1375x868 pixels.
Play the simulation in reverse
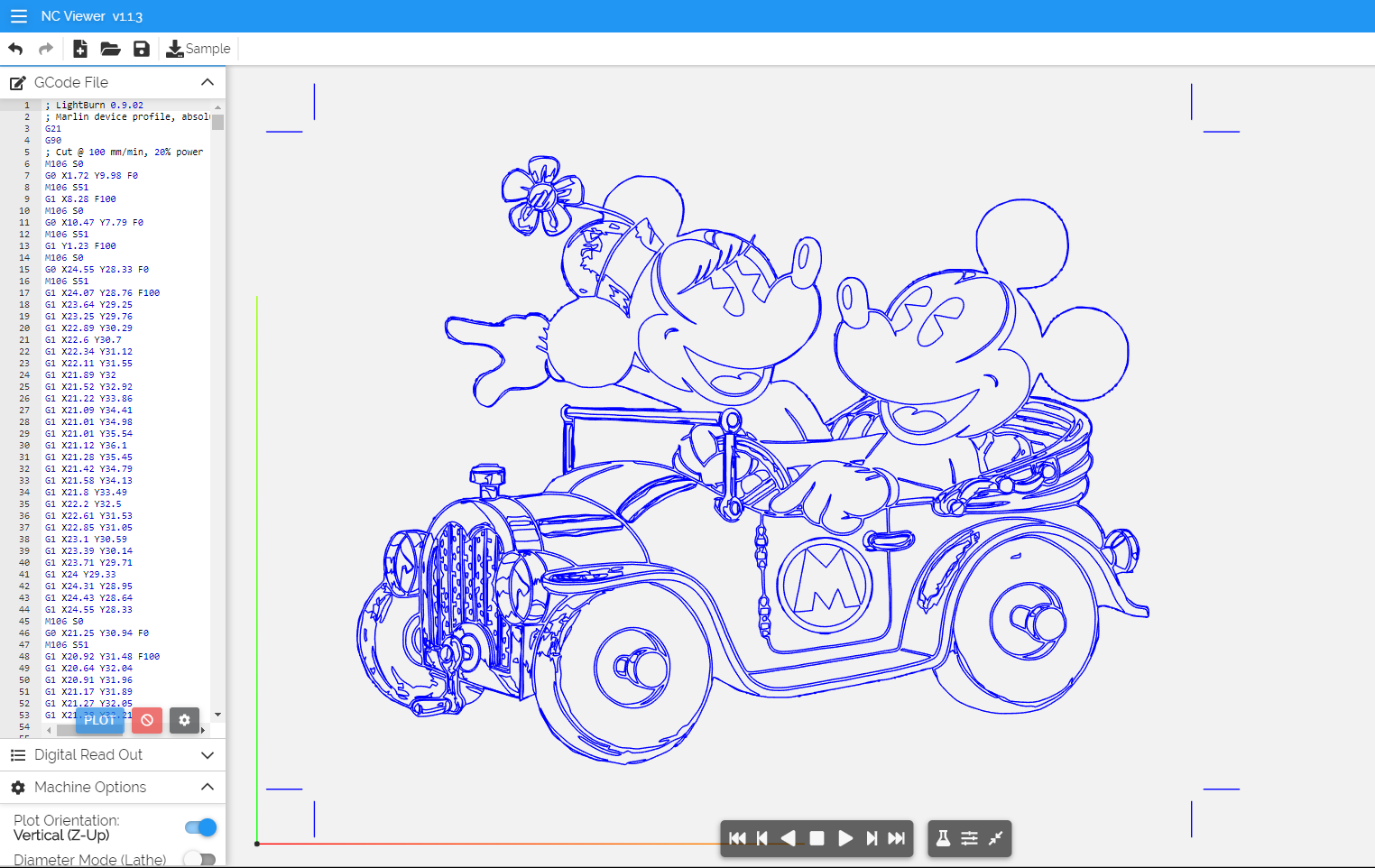click(789, 838)
